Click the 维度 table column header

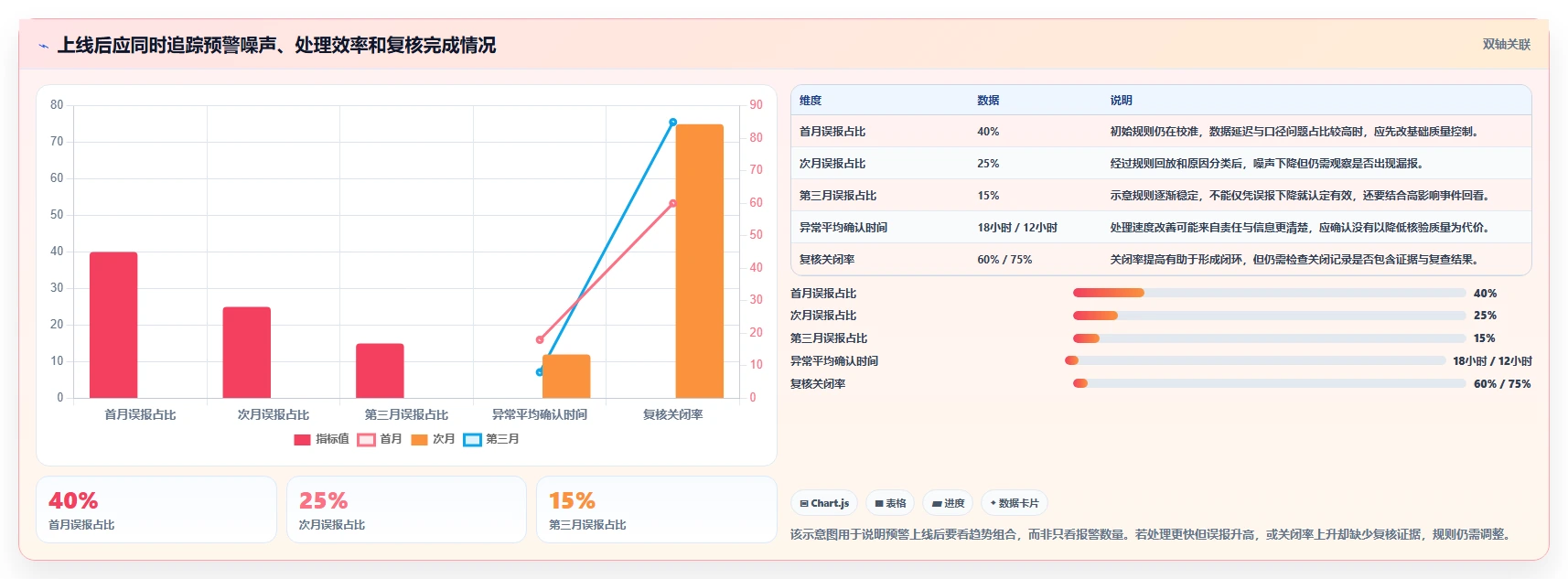811,101
